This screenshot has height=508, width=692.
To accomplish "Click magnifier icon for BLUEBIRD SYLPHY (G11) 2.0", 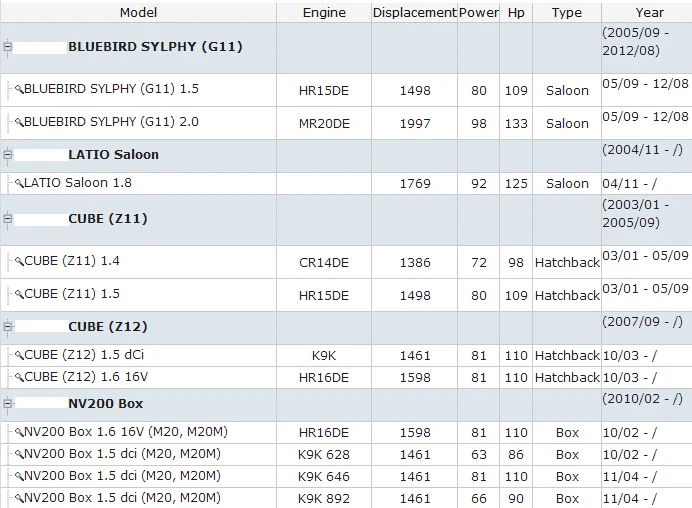I will tap(19, 122).
